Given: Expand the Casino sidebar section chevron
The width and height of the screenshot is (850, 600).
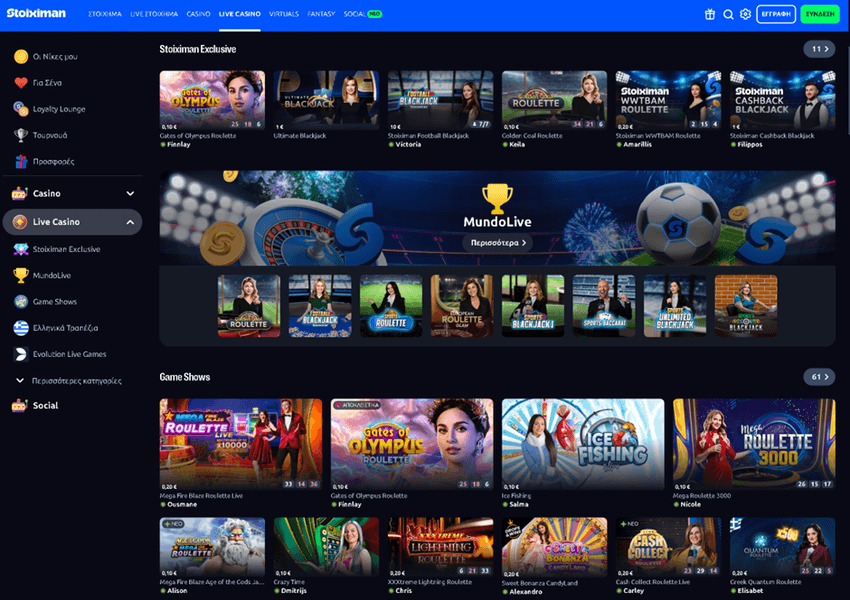Looking at the screenshot, I should (x=130, y=193).
